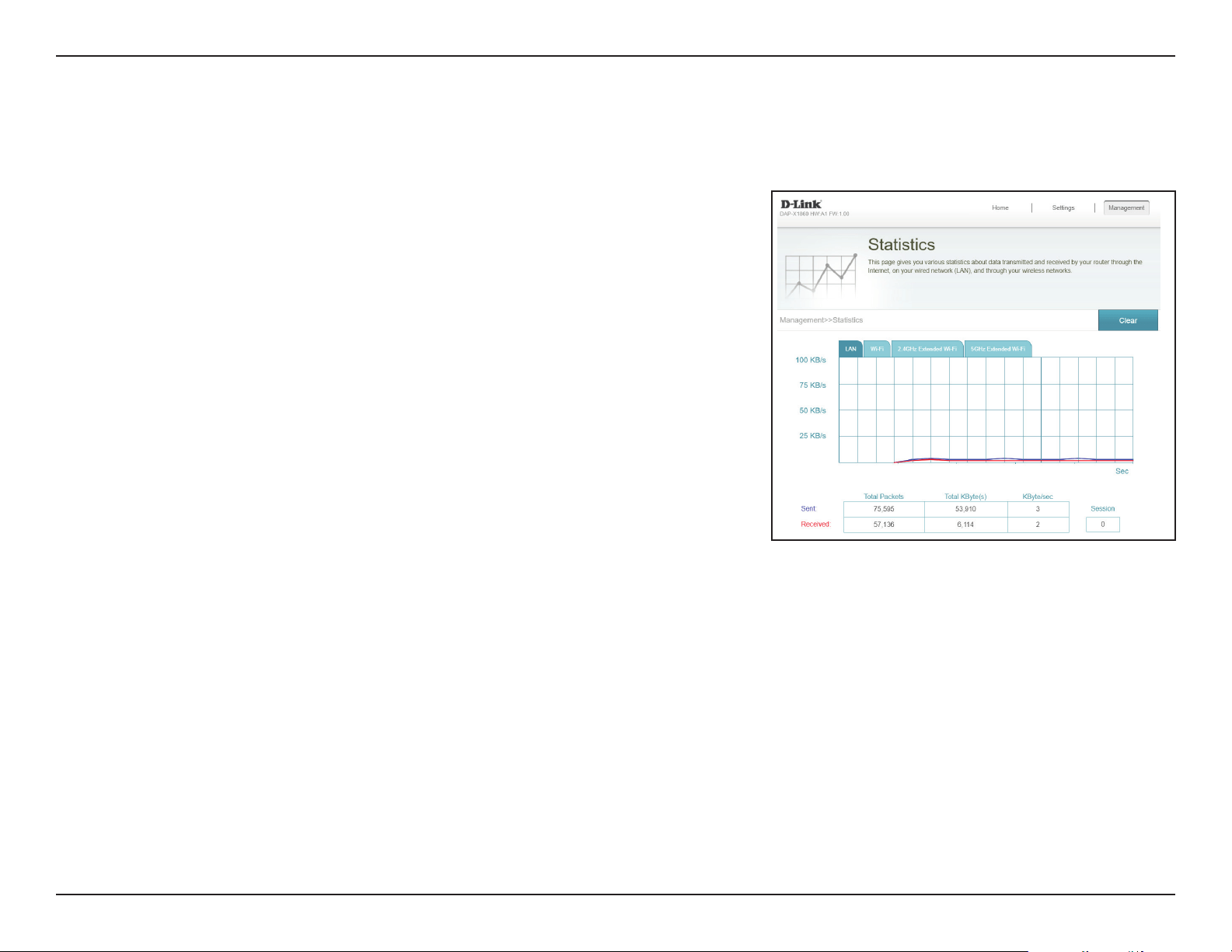Switch to the Wi-Fi tab
Image resolution: width=1232 pixels, height=952 pixels.
877,349
